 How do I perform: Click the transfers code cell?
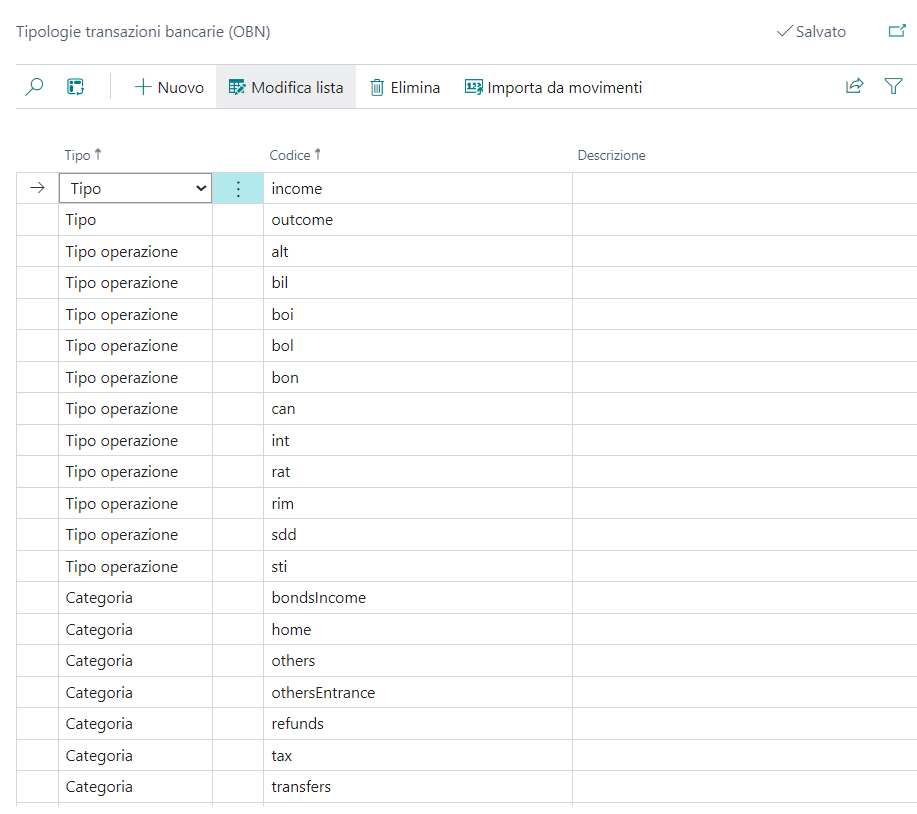(418, 787)
